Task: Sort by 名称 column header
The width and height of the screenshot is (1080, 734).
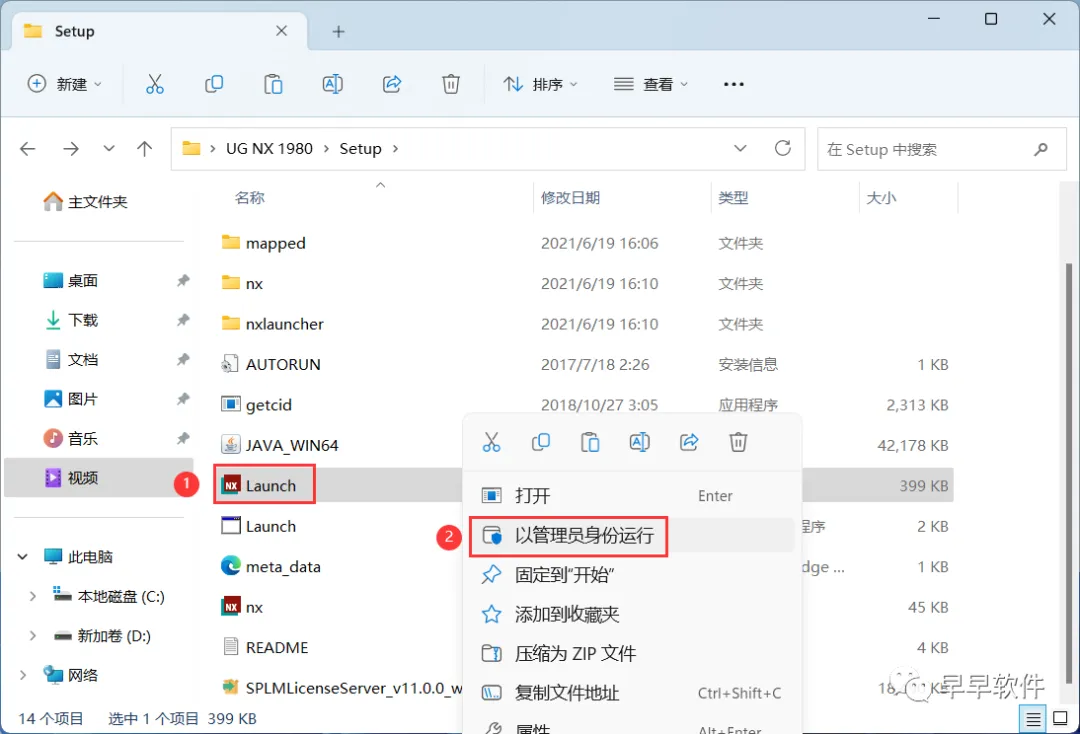Action: 249,198
